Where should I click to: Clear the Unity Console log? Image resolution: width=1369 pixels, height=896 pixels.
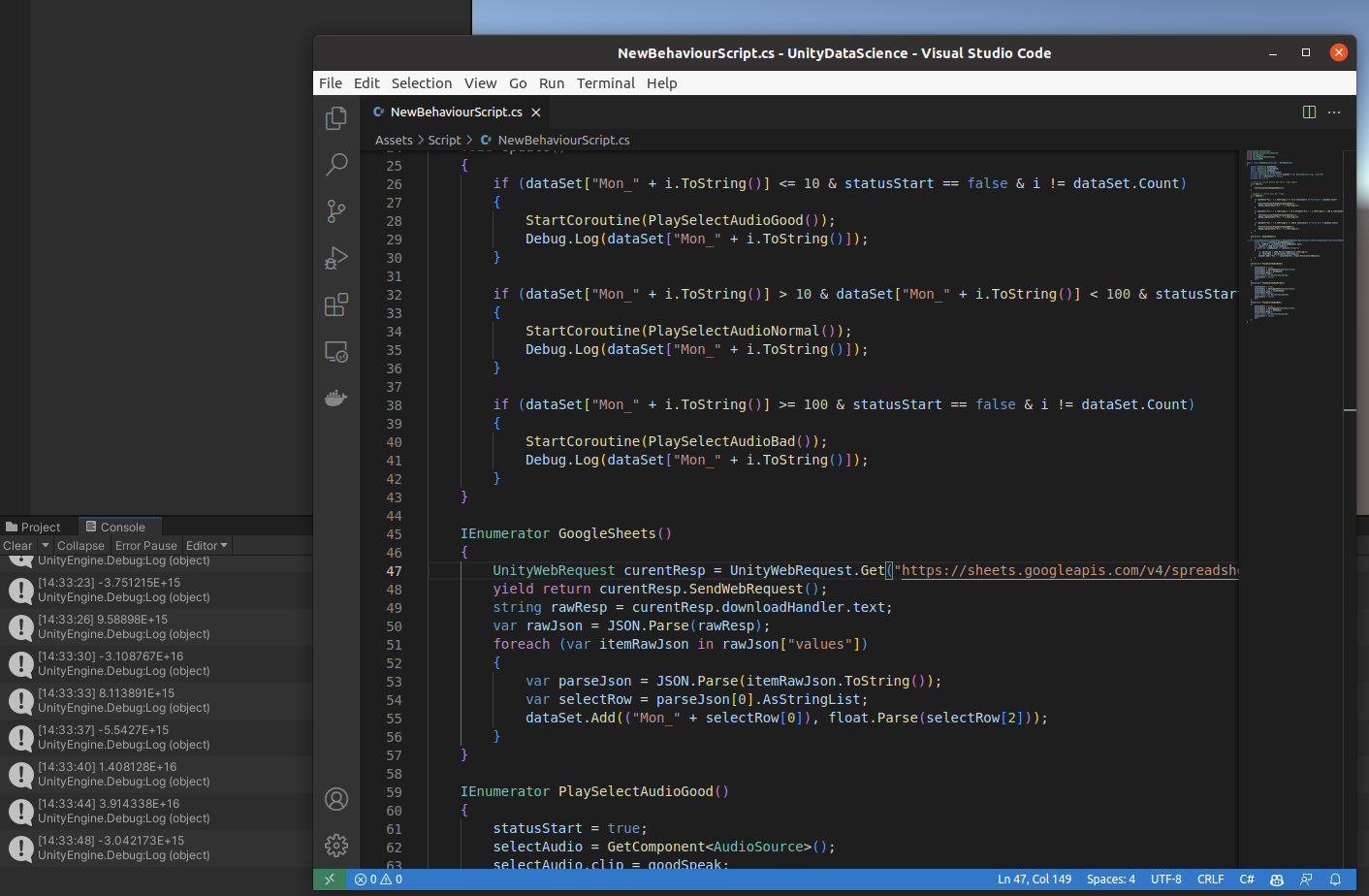(x=17, y=546)
